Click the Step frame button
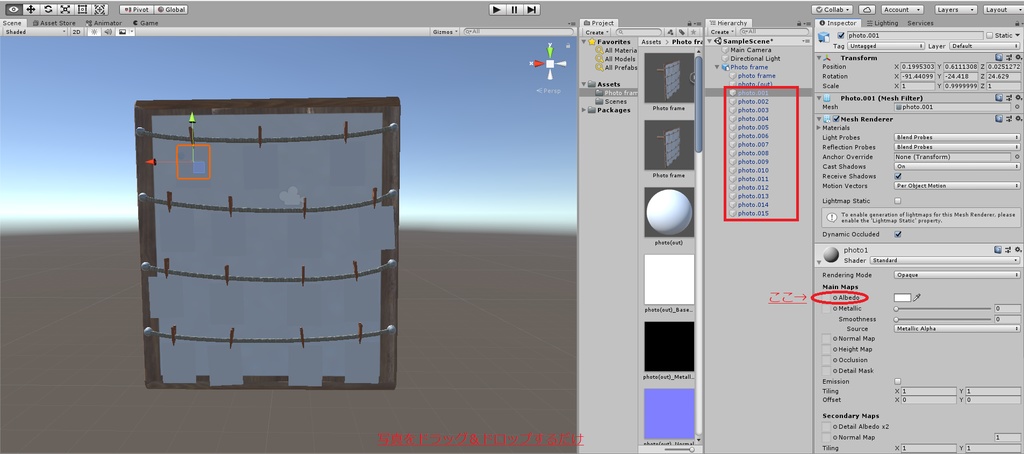Viewport: 1024px width, 454px height. 532,10
